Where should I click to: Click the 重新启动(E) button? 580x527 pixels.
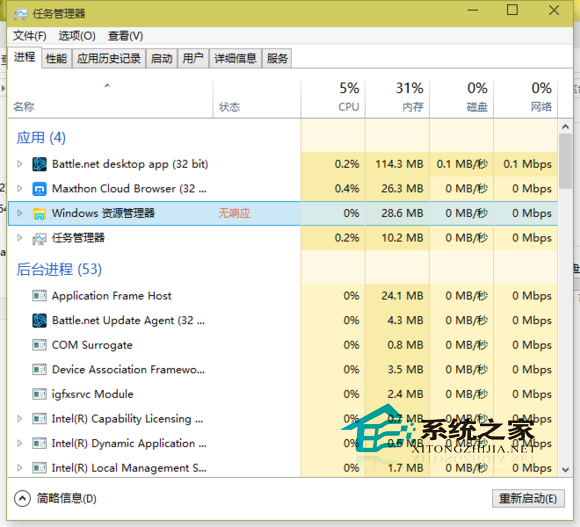click(x=528, y=499)
